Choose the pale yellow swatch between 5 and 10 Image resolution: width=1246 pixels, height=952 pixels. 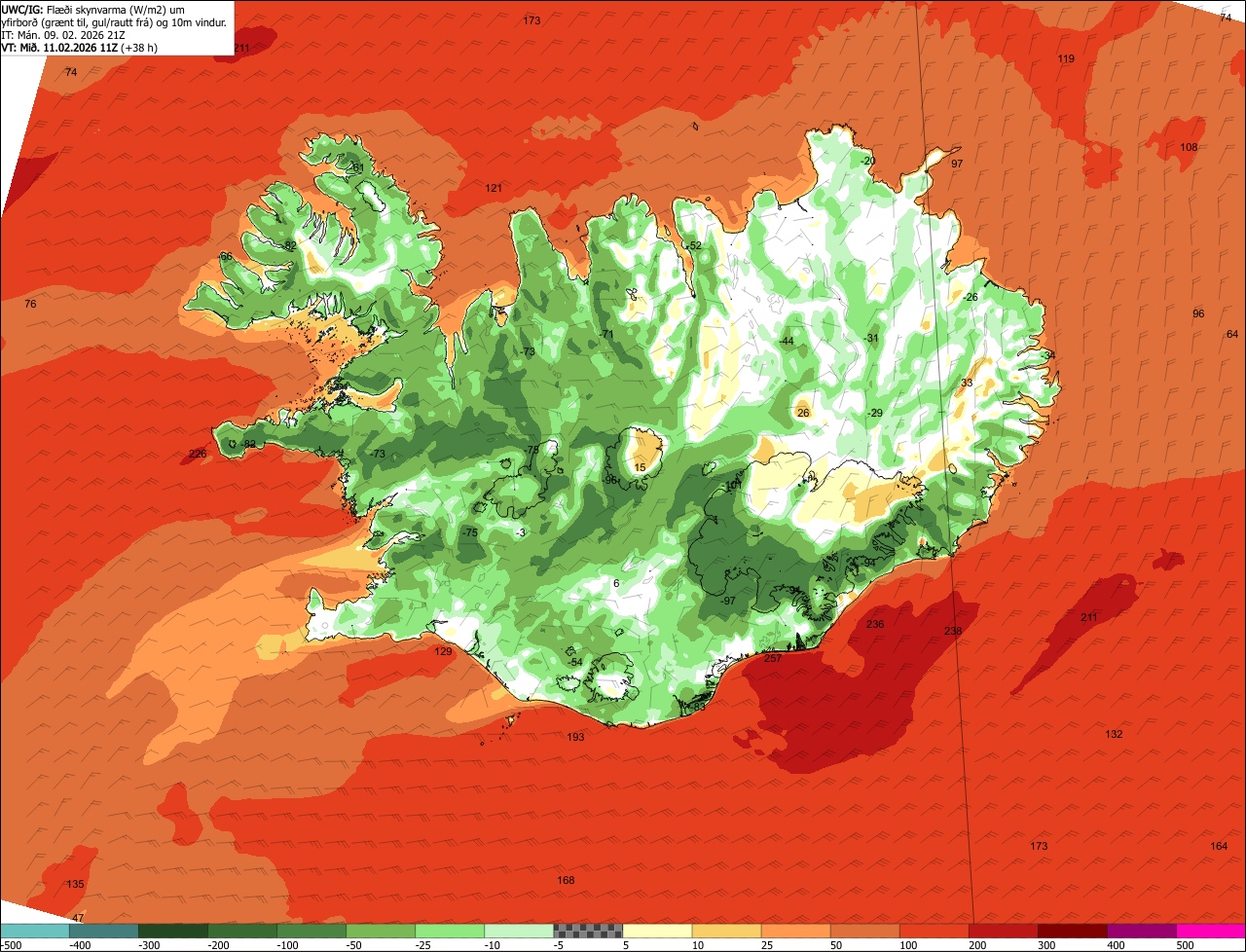point(657,931)
